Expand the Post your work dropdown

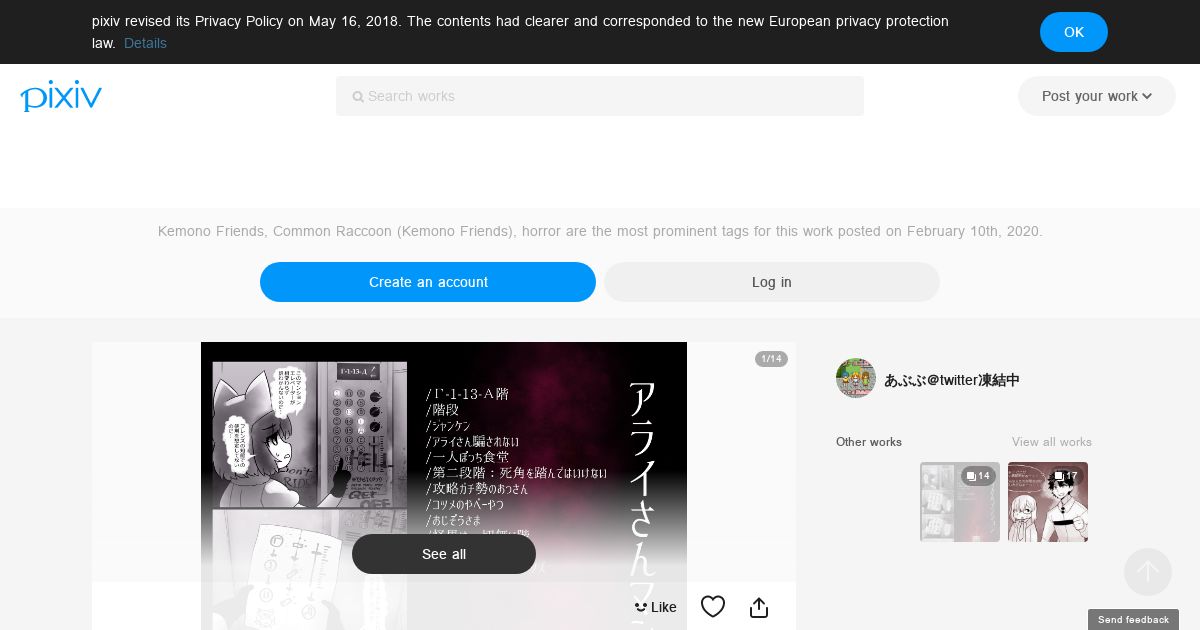click(x=1097, y=96)
